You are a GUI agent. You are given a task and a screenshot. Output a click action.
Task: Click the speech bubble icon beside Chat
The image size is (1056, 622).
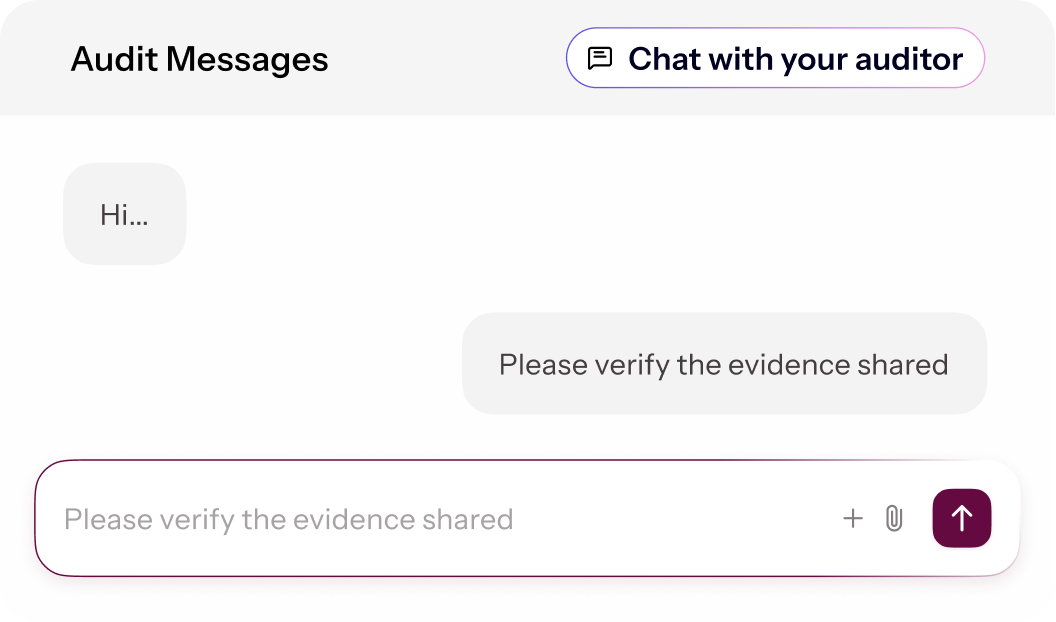tap(600, 59)
